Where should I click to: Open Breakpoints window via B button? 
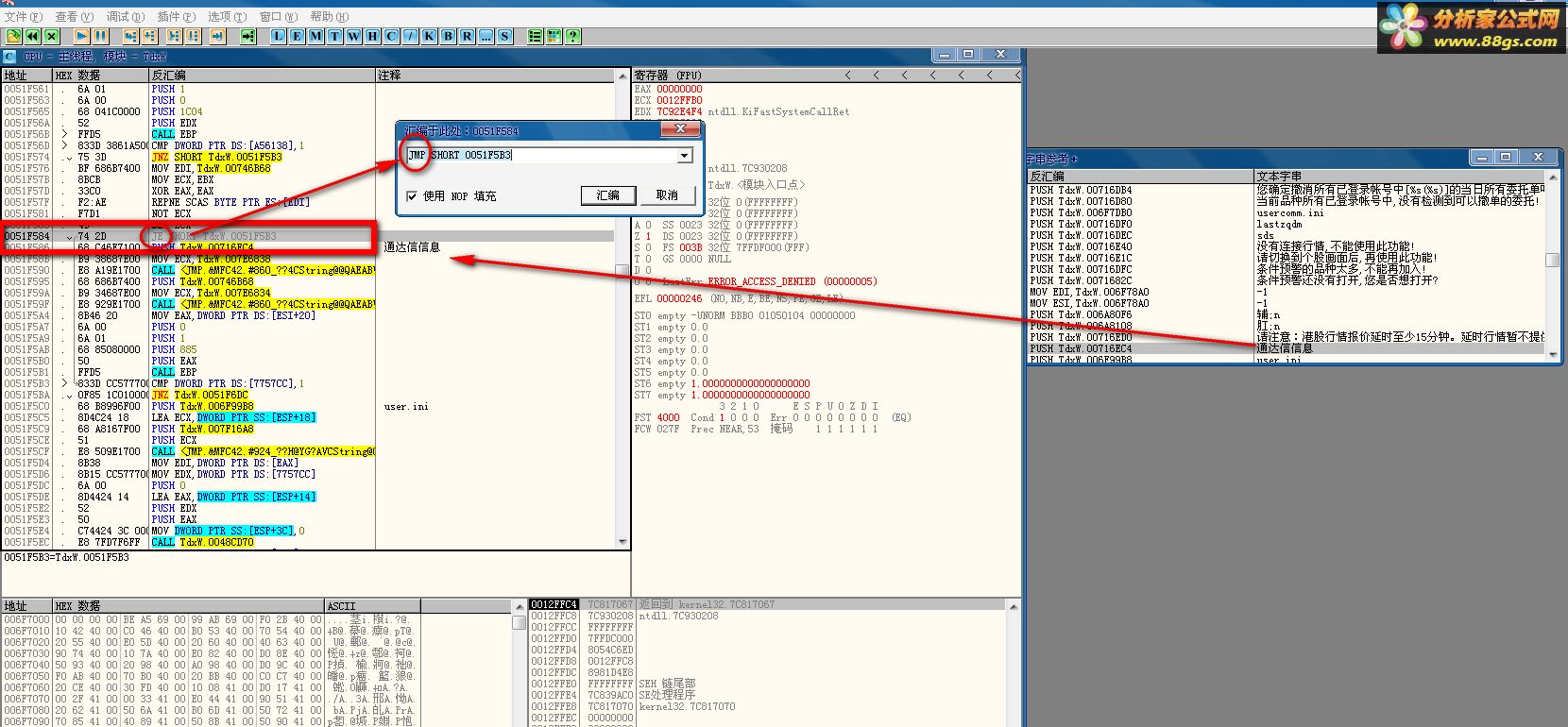(x=449, y=36)
